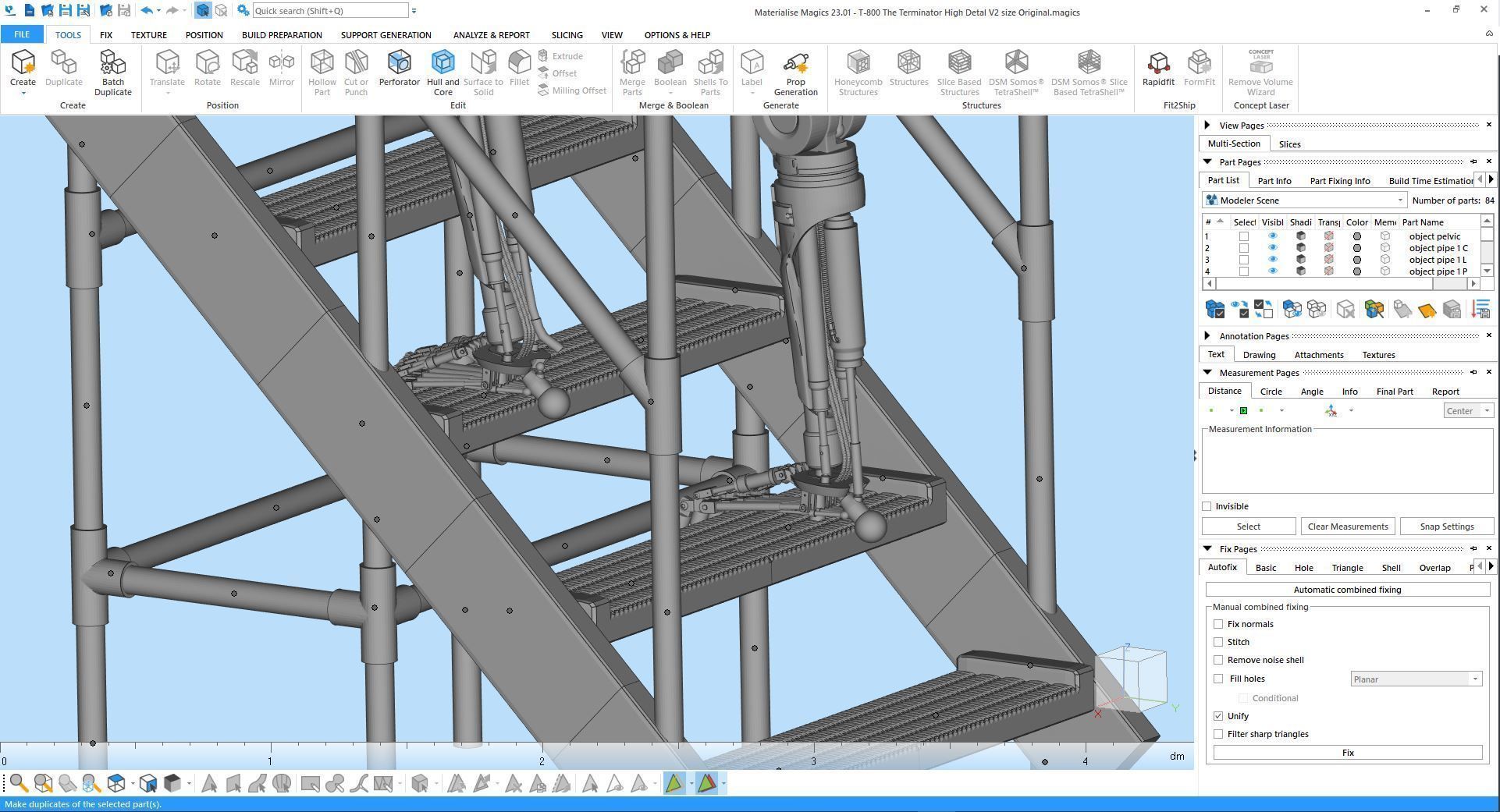Click the Save As icon
The width and height of the screenshot is (1500, 812).
[83, 11]
